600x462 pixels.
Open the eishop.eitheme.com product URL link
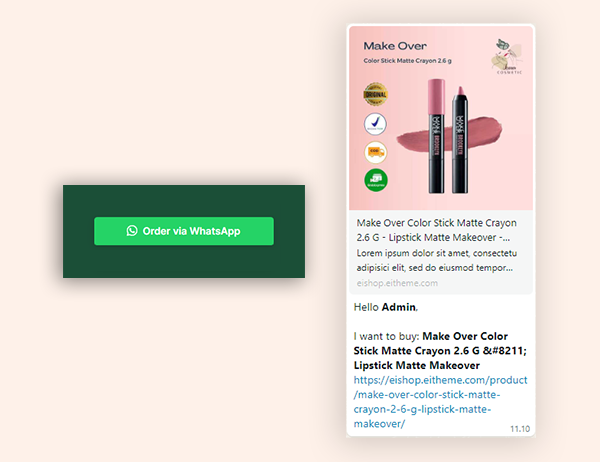(440, 402)
